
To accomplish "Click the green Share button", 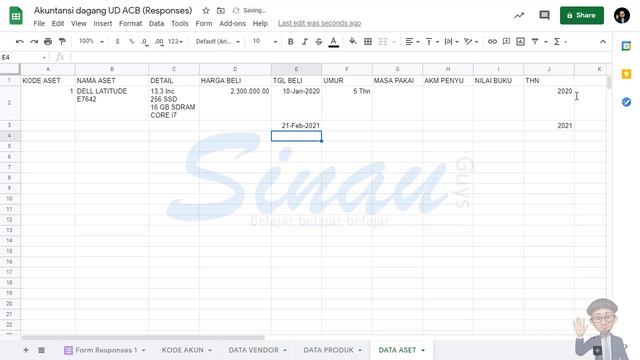I will pos(582,16).
